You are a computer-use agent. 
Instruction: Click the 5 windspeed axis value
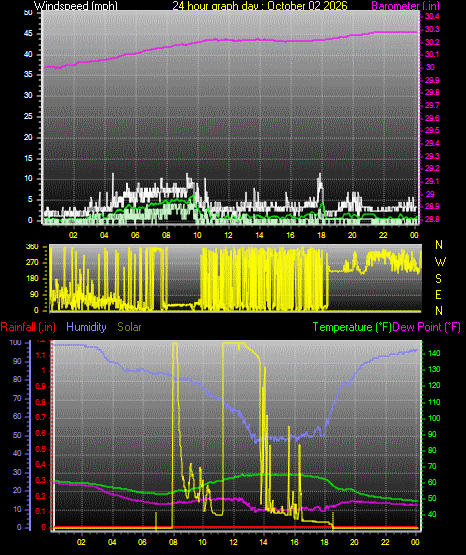30,199
